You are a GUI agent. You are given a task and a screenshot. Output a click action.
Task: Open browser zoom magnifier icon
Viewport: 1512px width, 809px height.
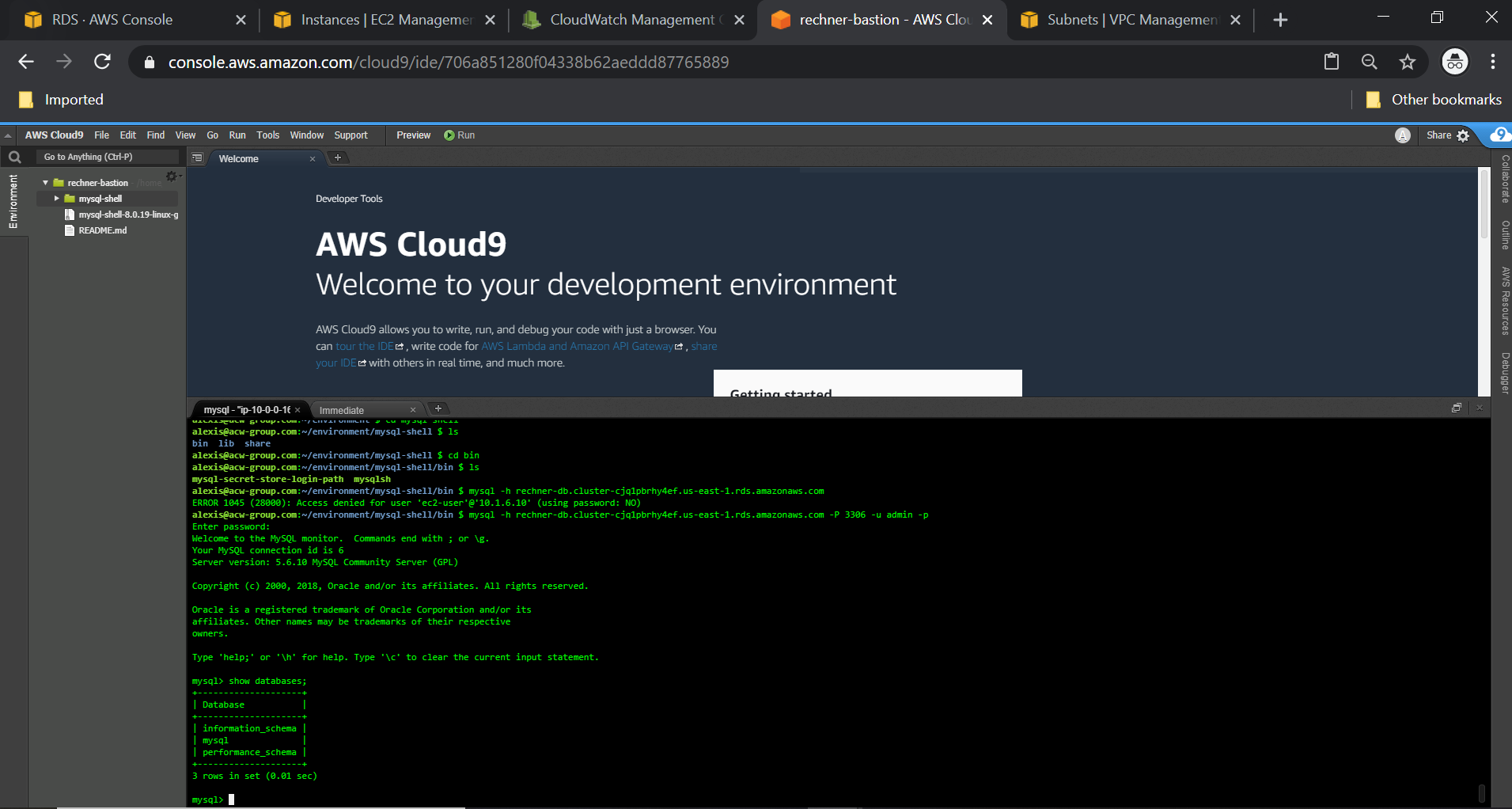tap(1369, 62)
